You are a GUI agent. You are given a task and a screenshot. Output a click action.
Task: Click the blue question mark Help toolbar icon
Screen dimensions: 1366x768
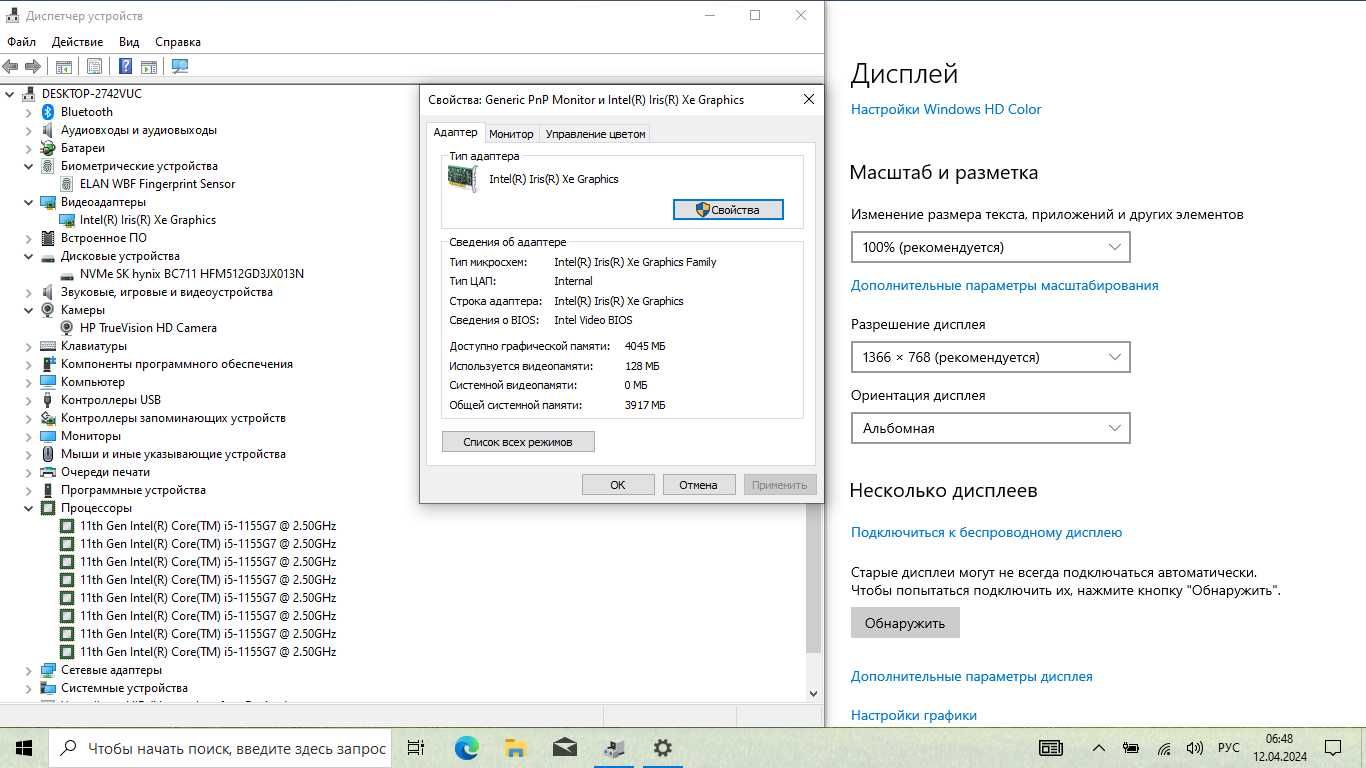[x=125, y=66]
